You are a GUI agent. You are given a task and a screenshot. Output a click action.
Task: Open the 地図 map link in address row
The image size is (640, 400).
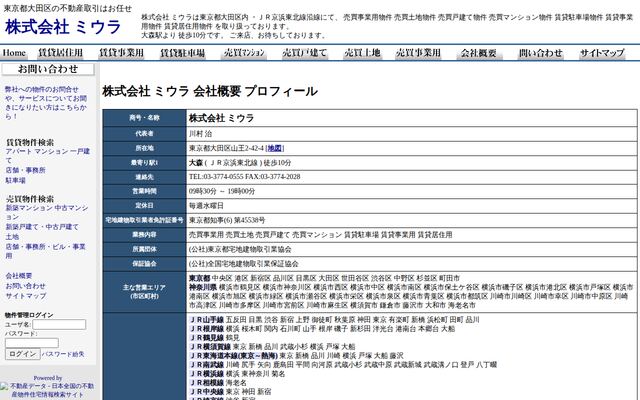[274, 148]
